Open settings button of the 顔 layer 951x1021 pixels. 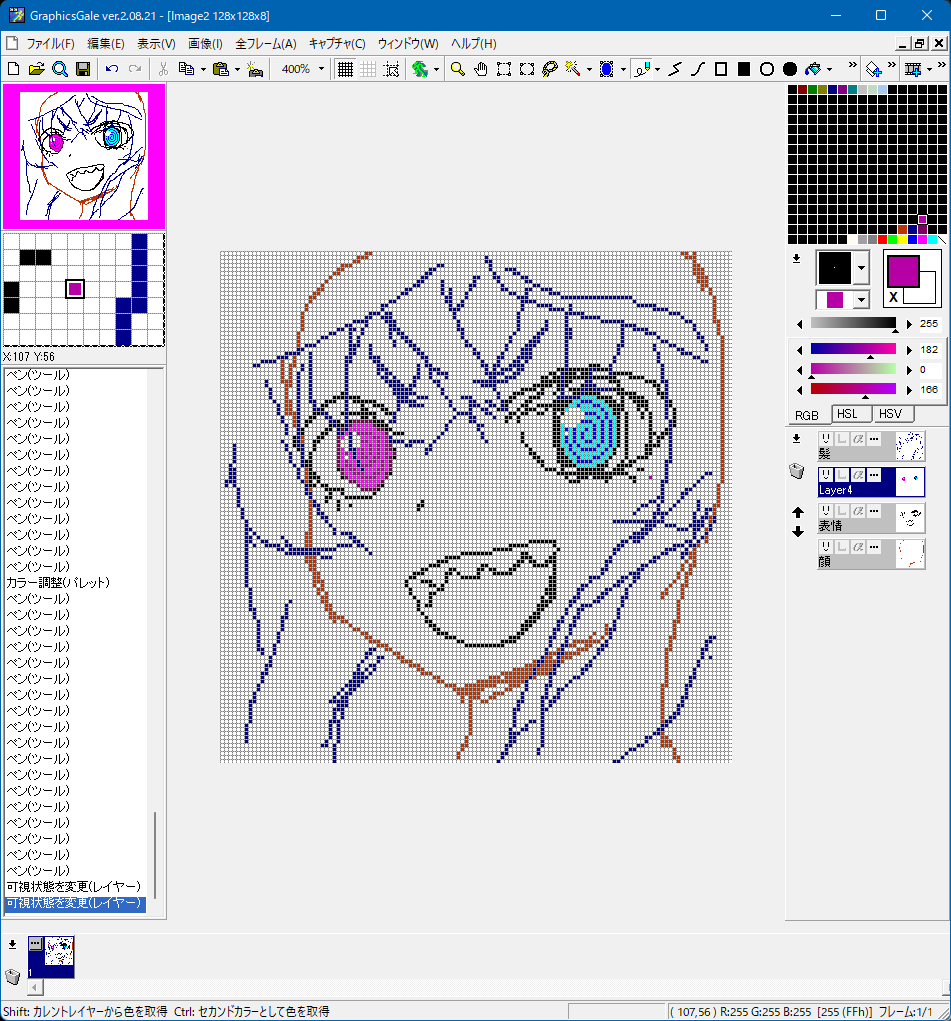coord(874,547)
